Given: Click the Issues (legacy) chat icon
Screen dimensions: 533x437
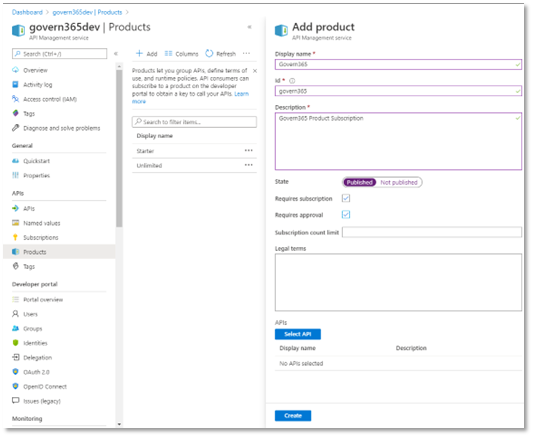Looking at the screenshot, I should pos(15,401).
